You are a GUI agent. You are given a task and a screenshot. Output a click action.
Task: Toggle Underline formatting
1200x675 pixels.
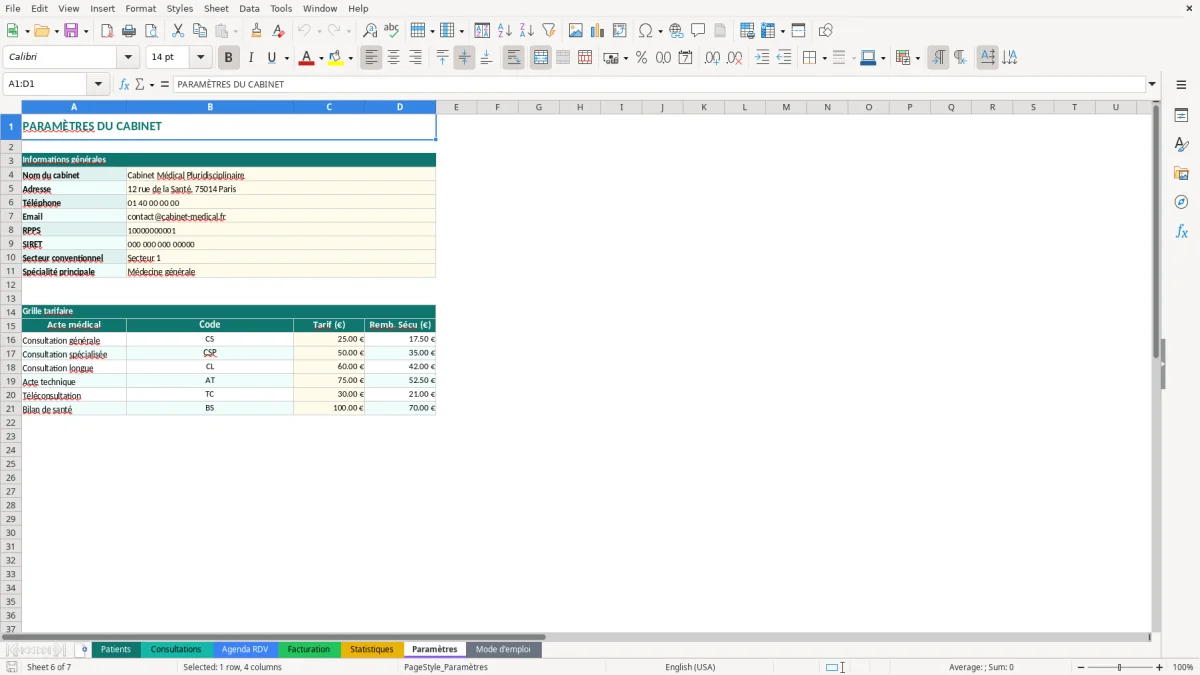(x=271, y=58)
